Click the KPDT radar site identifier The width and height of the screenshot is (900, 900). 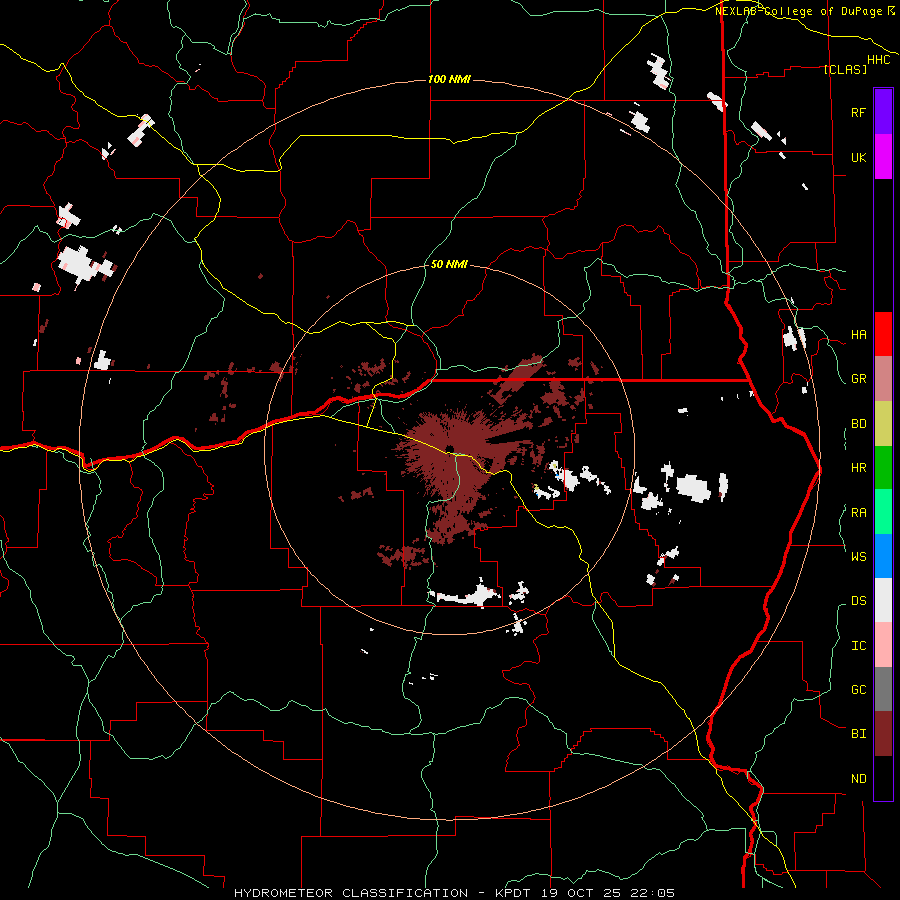pos(511,893)
